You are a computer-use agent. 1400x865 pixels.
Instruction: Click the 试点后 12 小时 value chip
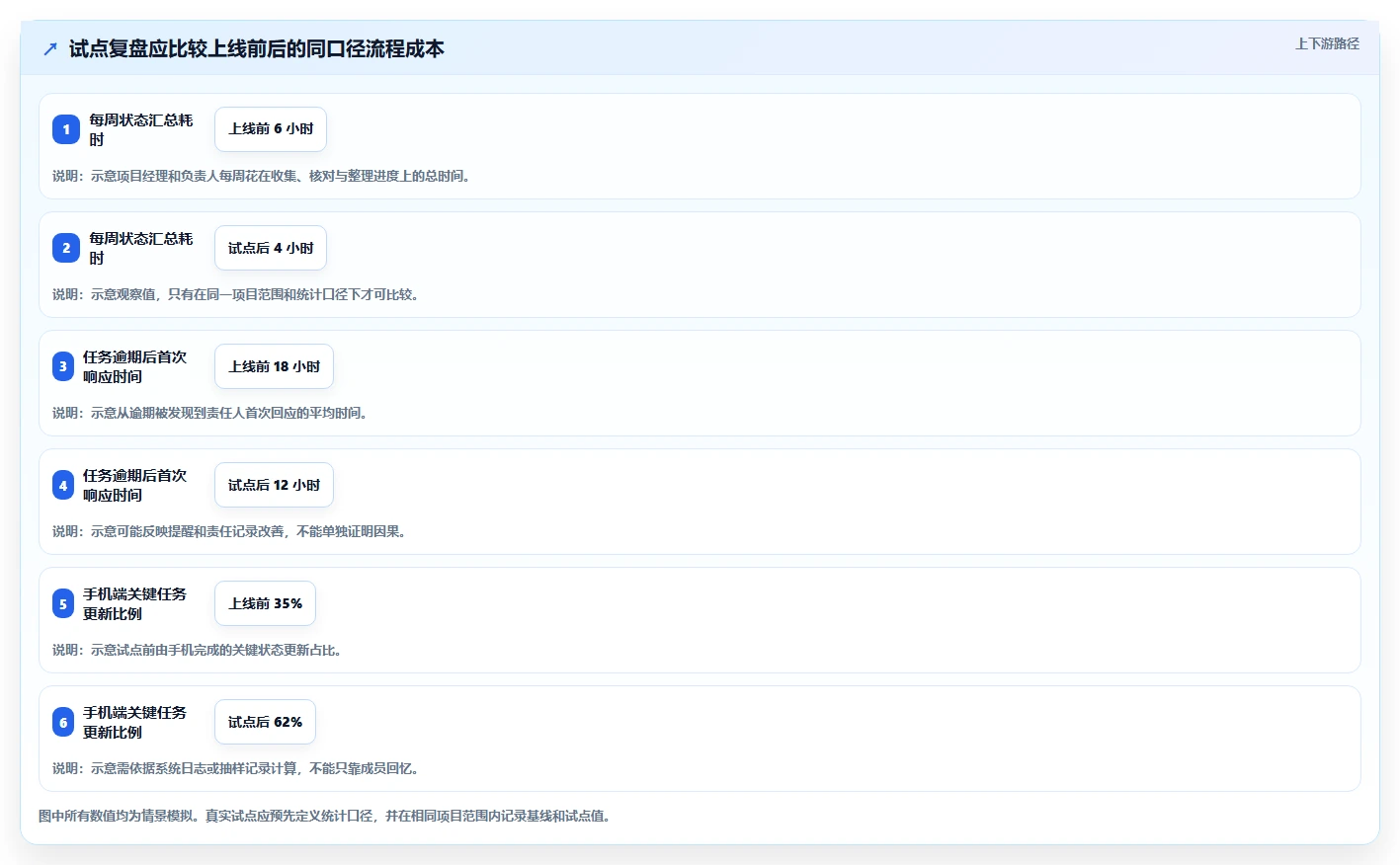[x=274, y=485]
